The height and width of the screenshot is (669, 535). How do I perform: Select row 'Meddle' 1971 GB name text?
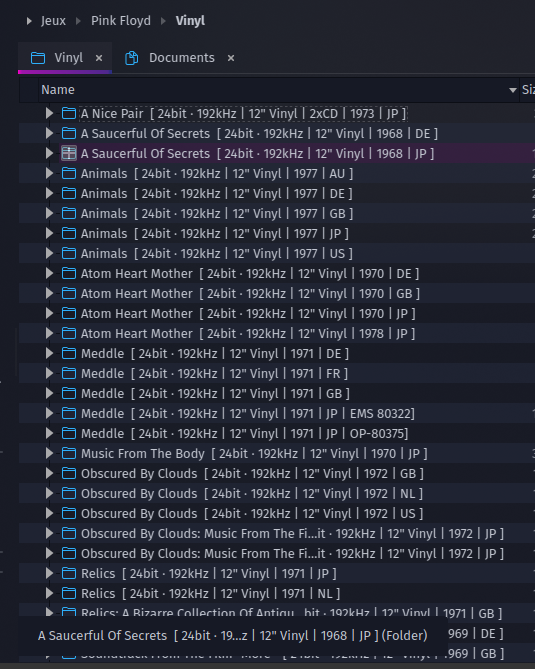215,393
